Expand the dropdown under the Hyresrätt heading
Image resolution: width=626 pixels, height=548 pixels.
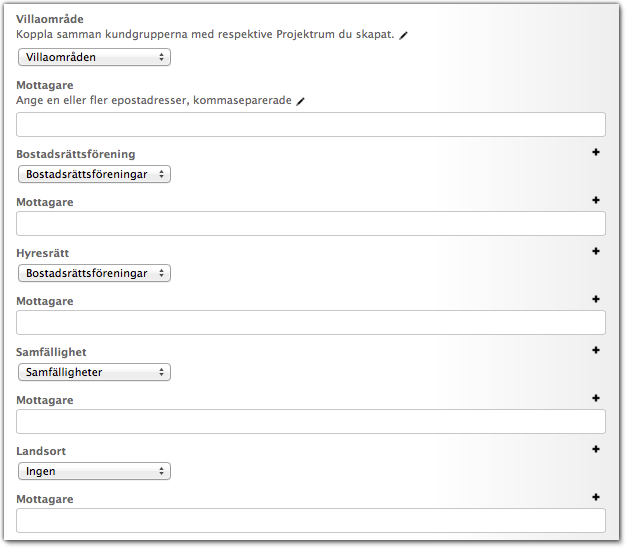click(x=94, y=273)
